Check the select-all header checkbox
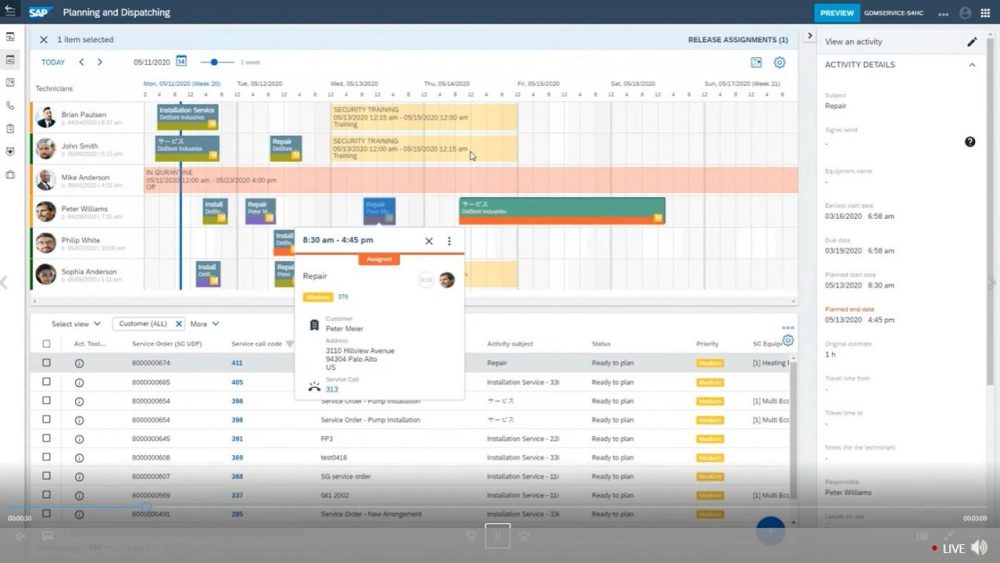 pos(46,344)
